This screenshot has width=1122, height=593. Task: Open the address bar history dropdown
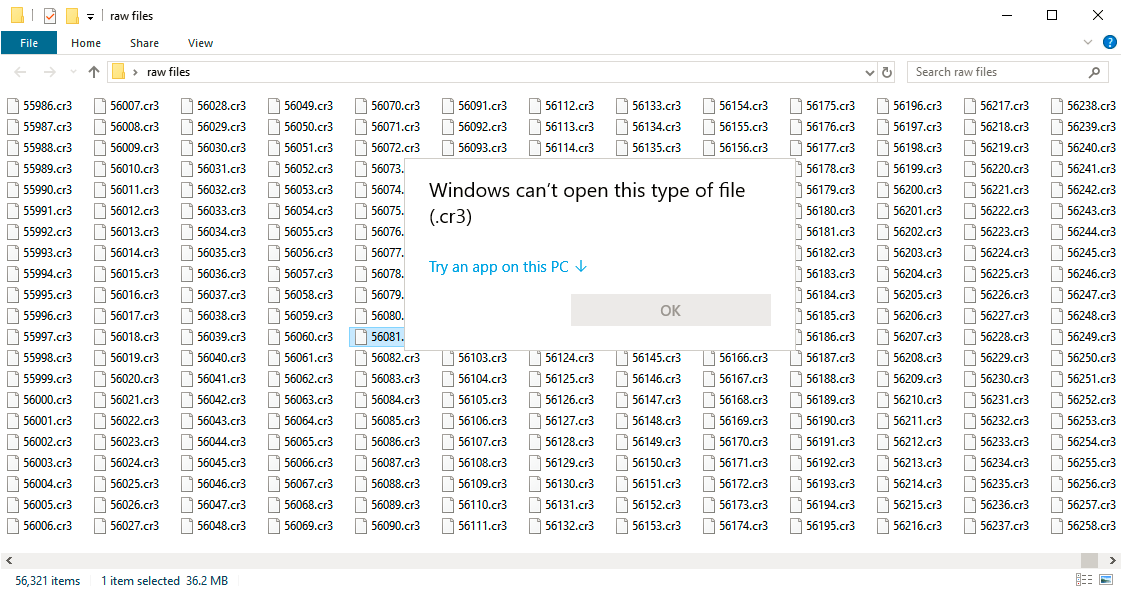869,71
